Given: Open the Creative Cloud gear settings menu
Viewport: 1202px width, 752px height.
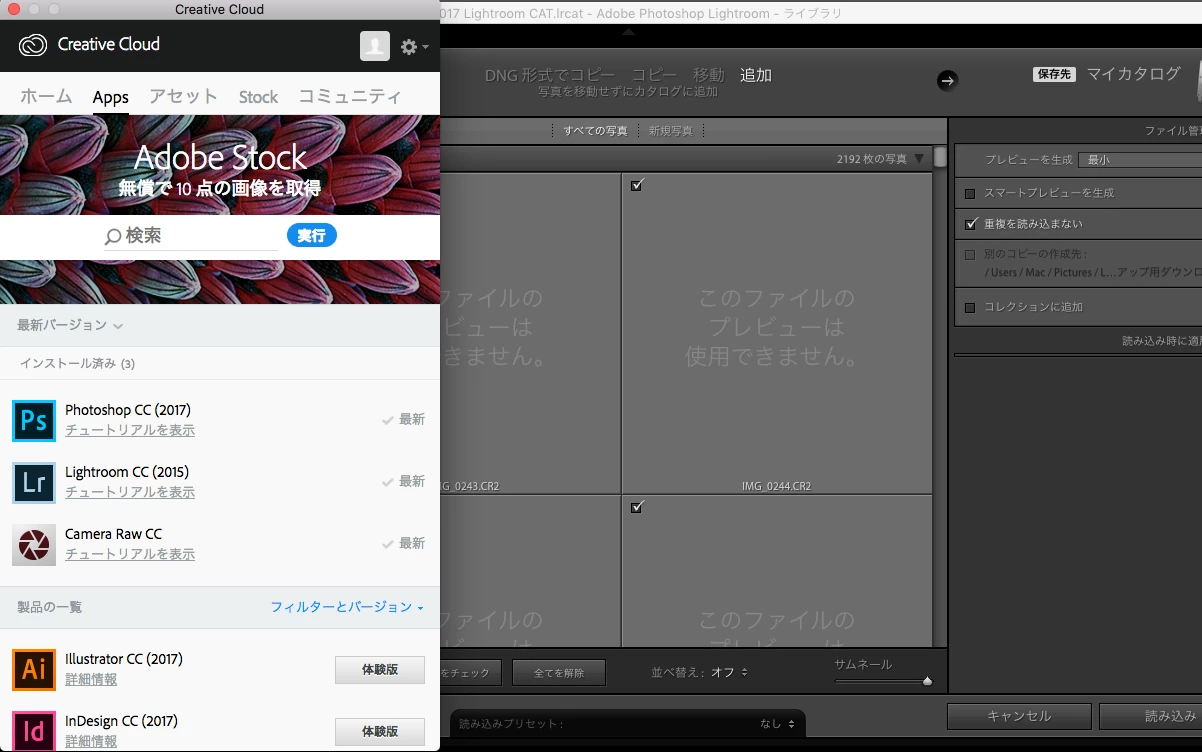Looking at the screenshot, I should (413, 47).
